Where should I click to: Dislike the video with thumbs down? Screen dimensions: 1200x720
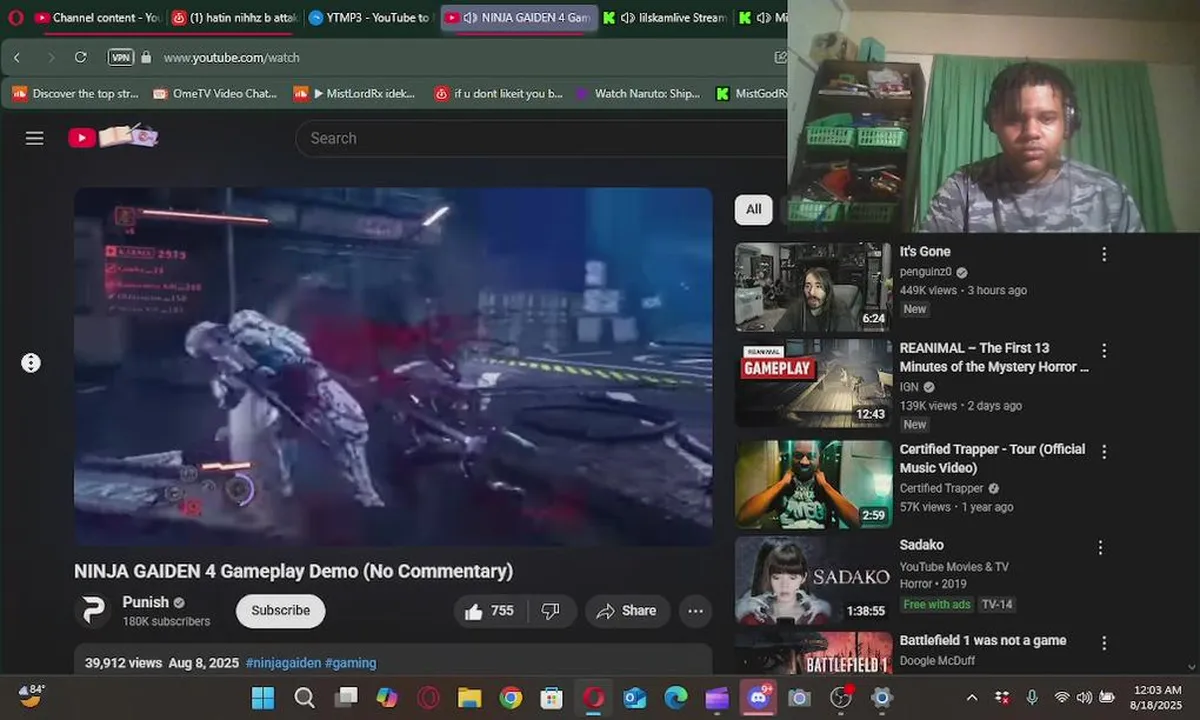tap(550, 611)
